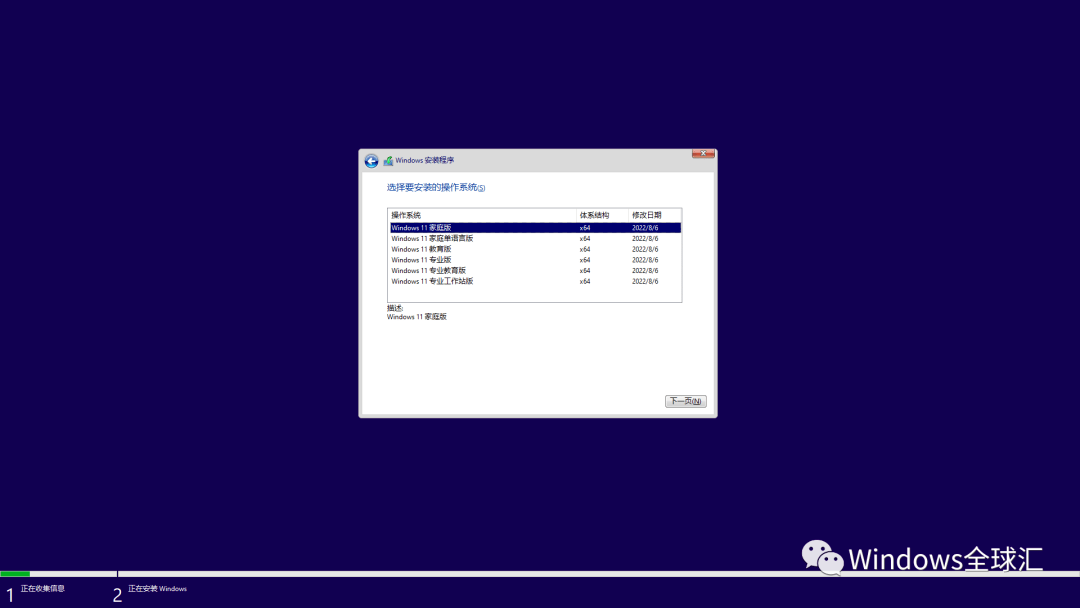
Task: Click the 体系结构 column header
Action: point(602,215)
